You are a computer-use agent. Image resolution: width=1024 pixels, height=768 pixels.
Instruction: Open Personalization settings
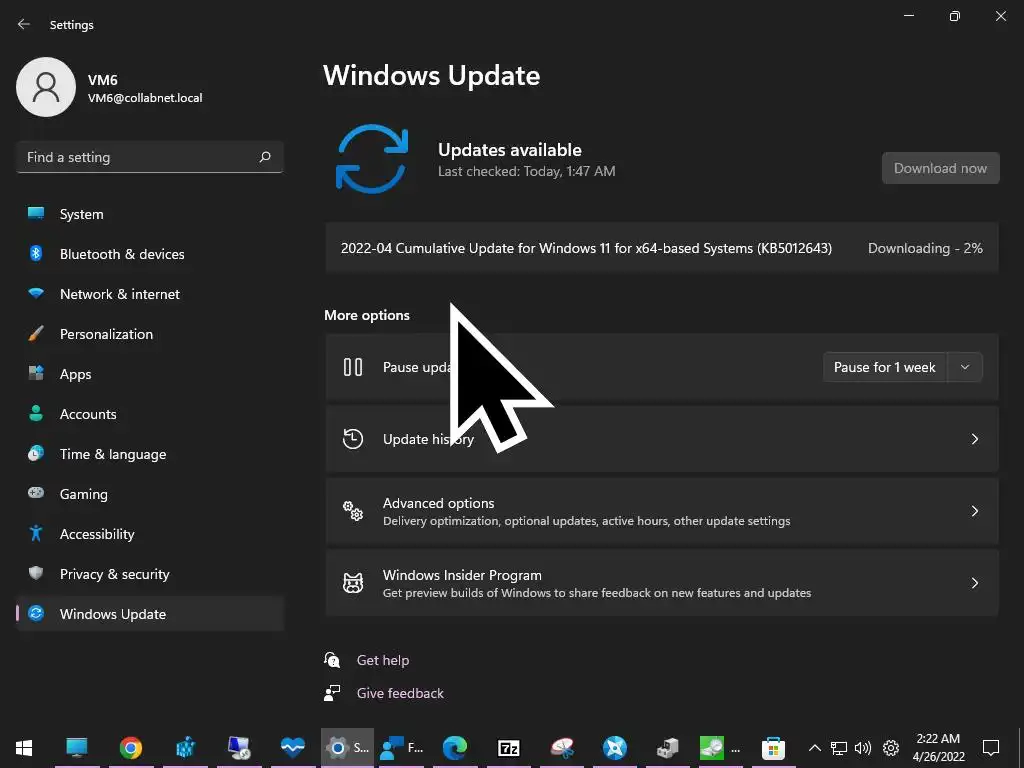[150, 334]
